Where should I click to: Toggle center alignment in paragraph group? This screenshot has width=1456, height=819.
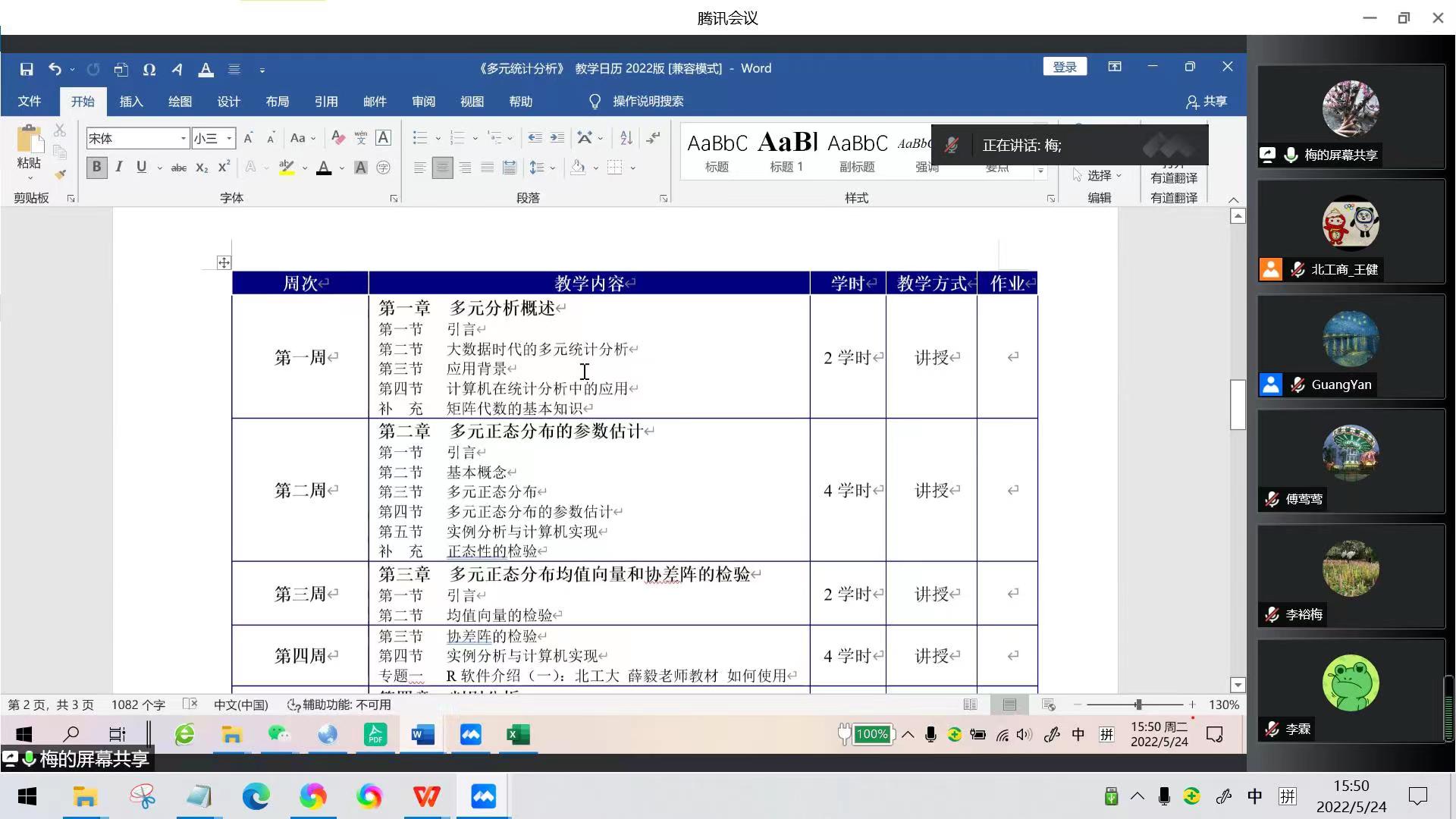tap(442, 168)
